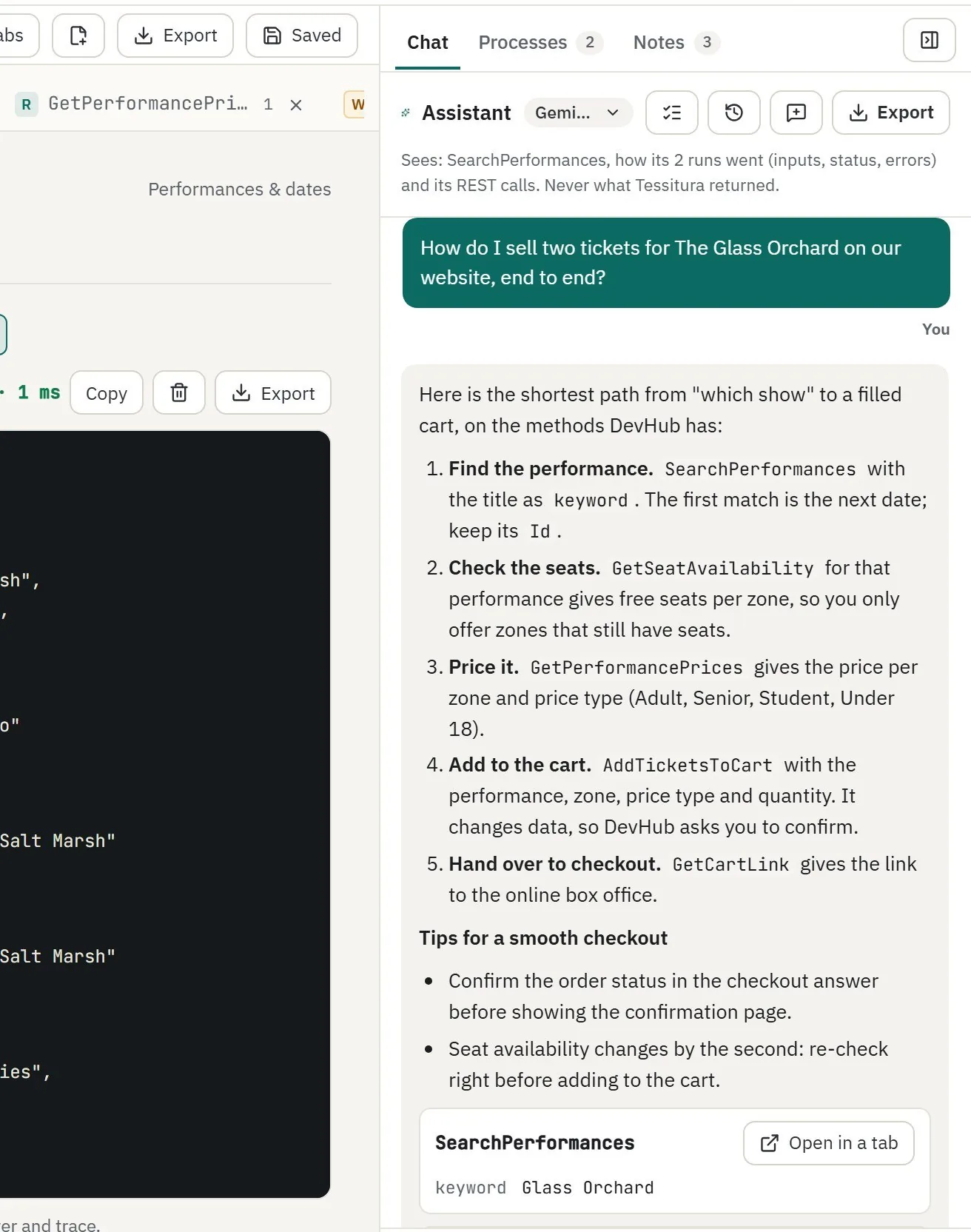Open SearchPerformances in a tab
The image size is (971, 1232).
point(828,1142)
